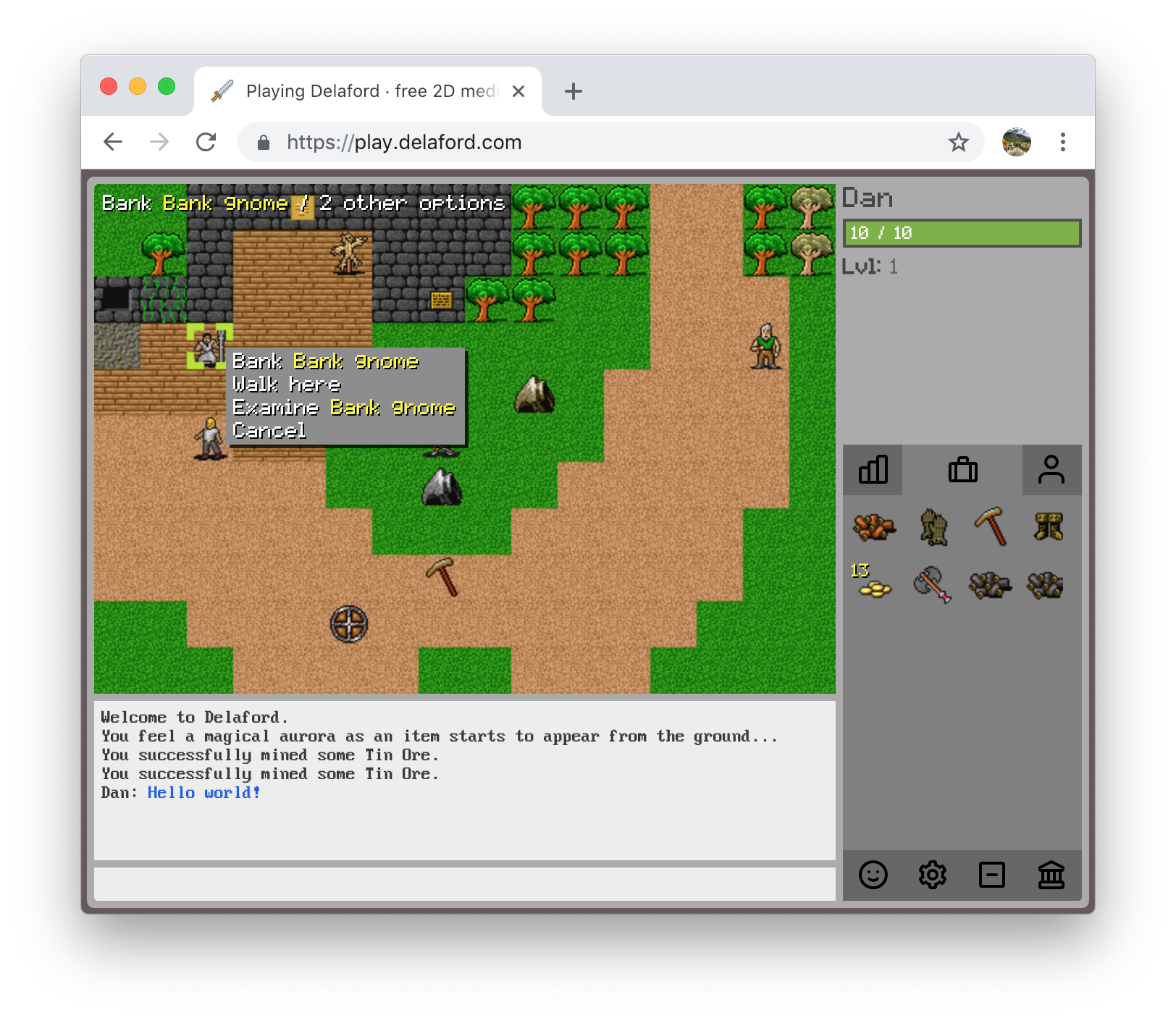Click the pickaxe lying on the ground
This screenshot has width=1176, height=1021.
click(x=442, y=576)
